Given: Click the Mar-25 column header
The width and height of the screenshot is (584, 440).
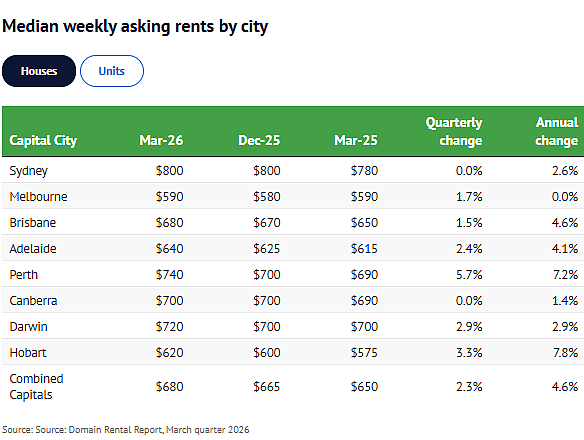Looking at the screenshot, I should [x=356, y=140].
